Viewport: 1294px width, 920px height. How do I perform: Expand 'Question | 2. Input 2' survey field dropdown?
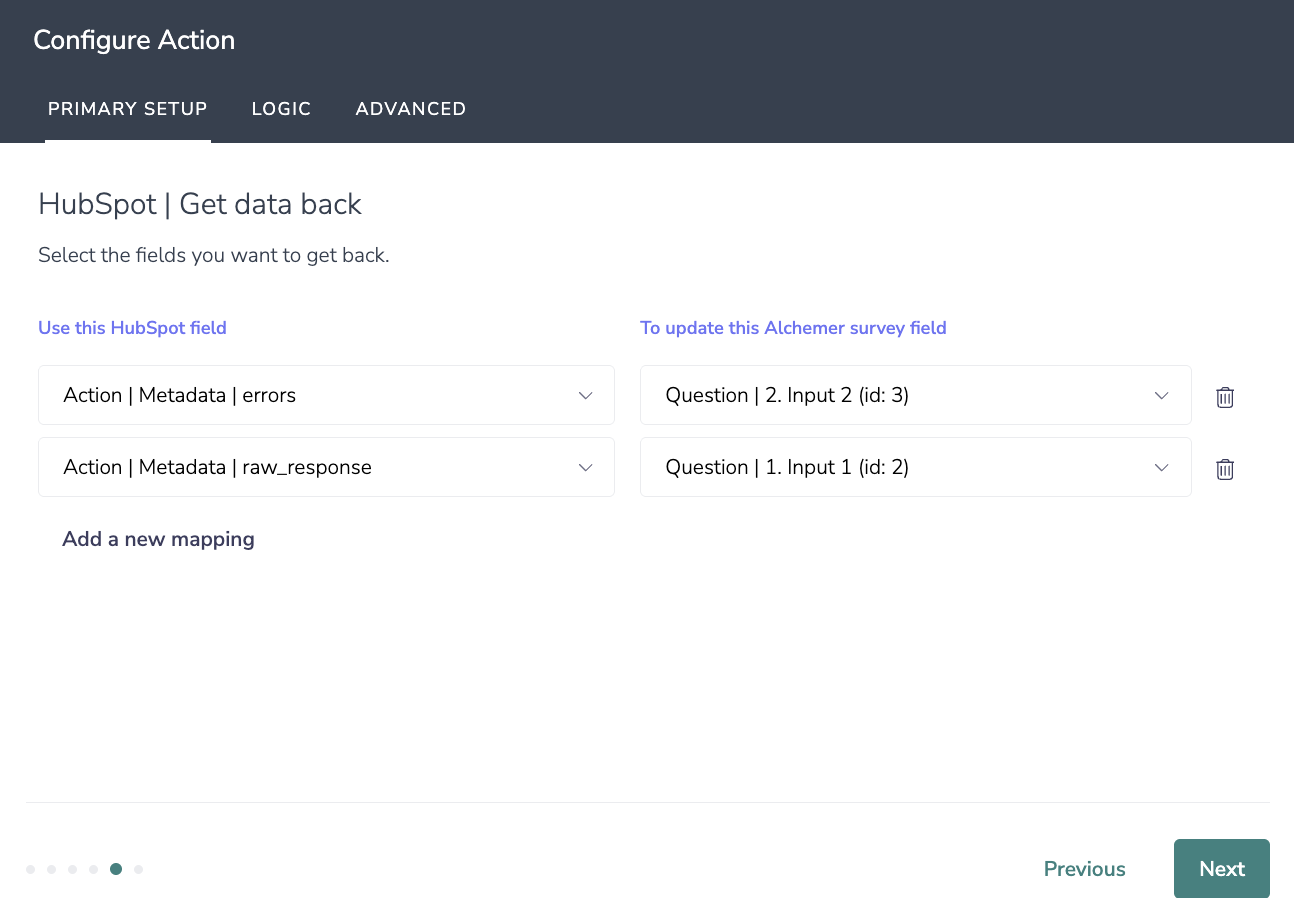[915, 395]
